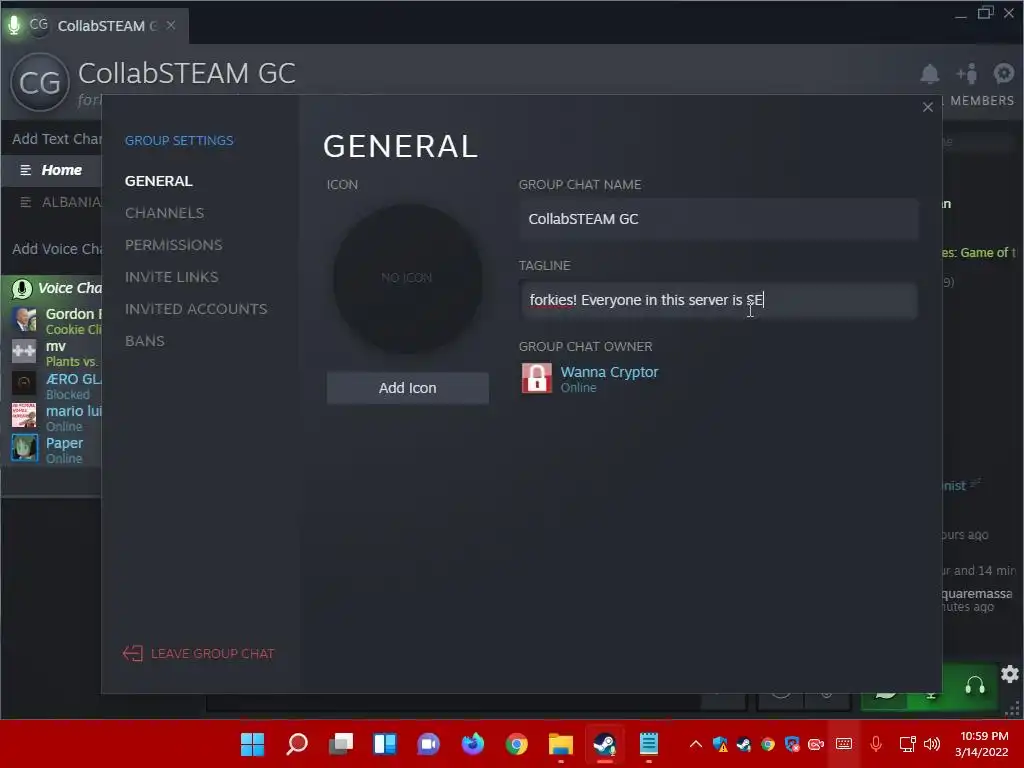Click the Group Chat Name field

point(718,219)
